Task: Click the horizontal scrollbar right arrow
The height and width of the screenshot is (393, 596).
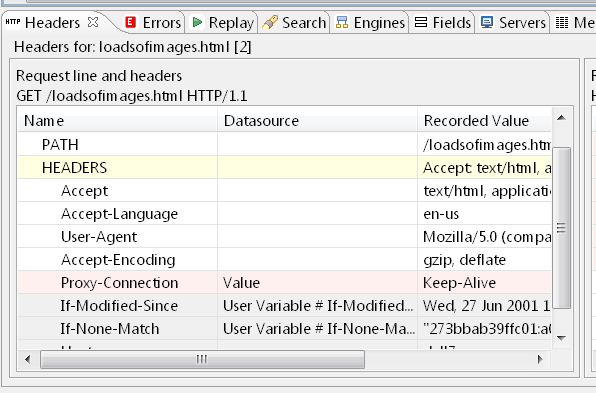Action: [540, 359]
